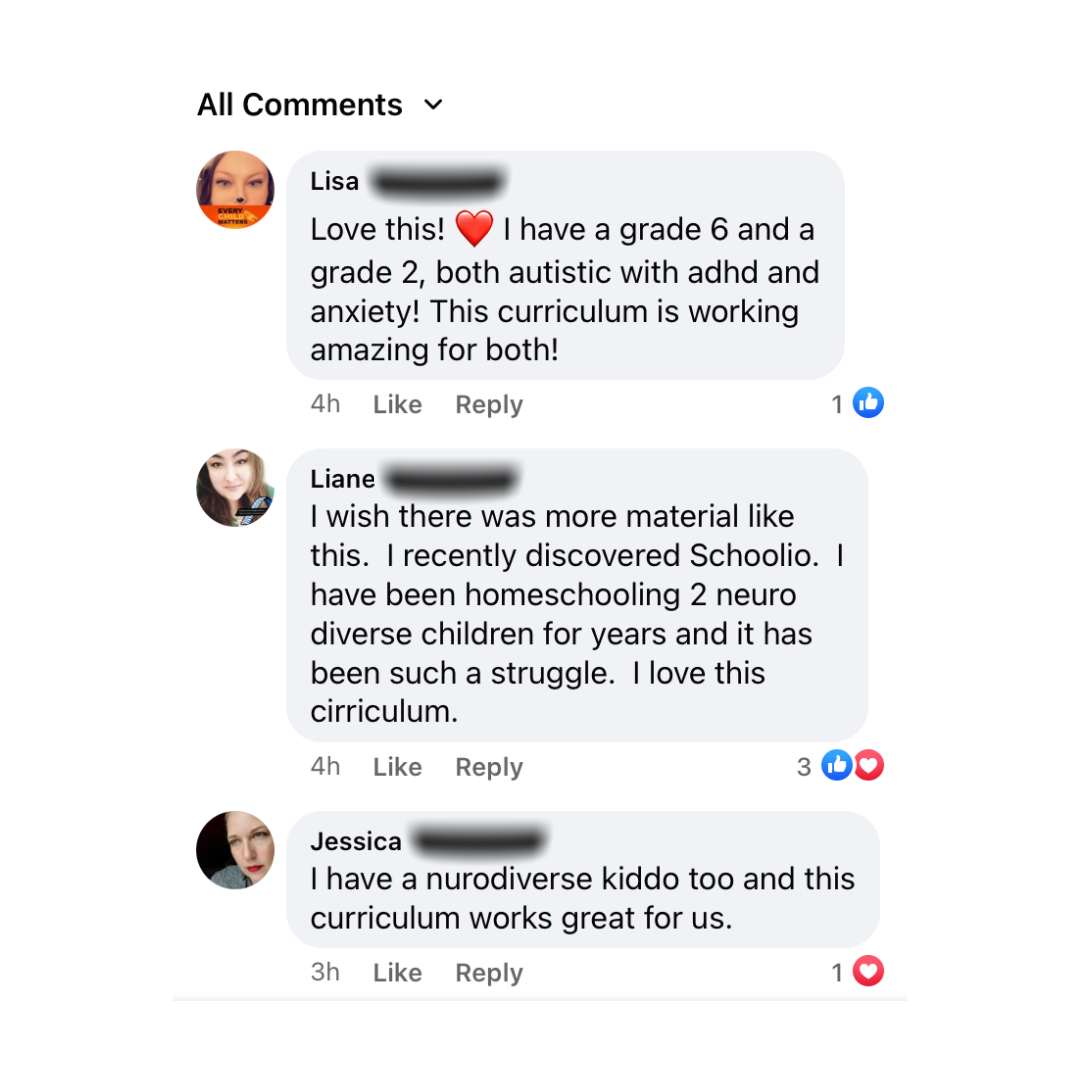The image size is (1080, 1080).
Task: Open Jessica's profile picture
Action: tap(236, 850)
